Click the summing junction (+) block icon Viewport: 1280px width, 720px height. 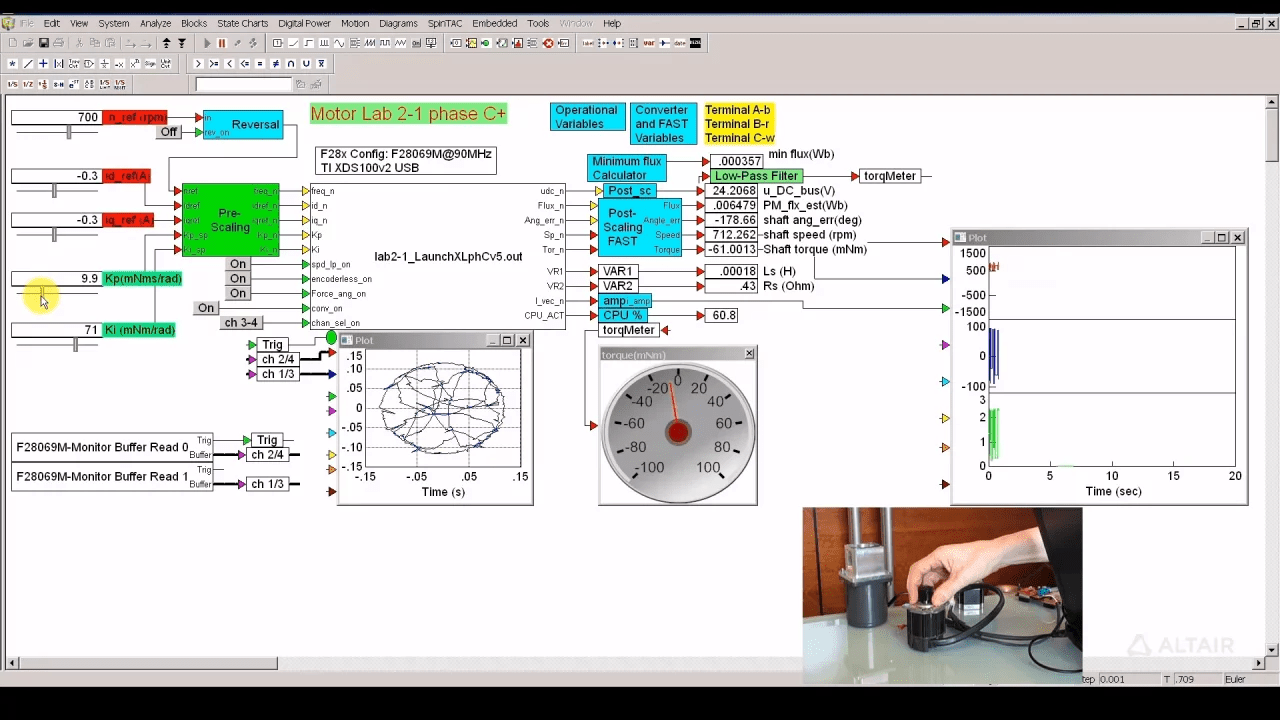coord(43,64)
